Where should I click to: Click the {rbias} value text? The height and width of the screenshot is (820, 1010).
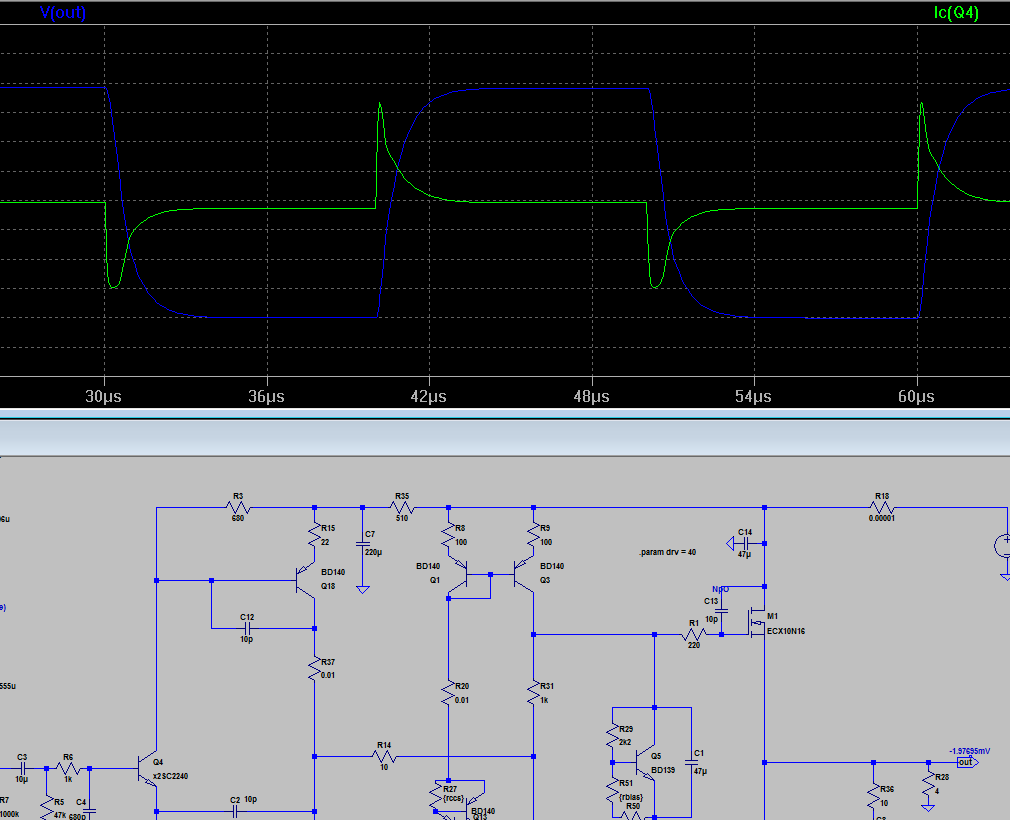[x=631, y=797]
